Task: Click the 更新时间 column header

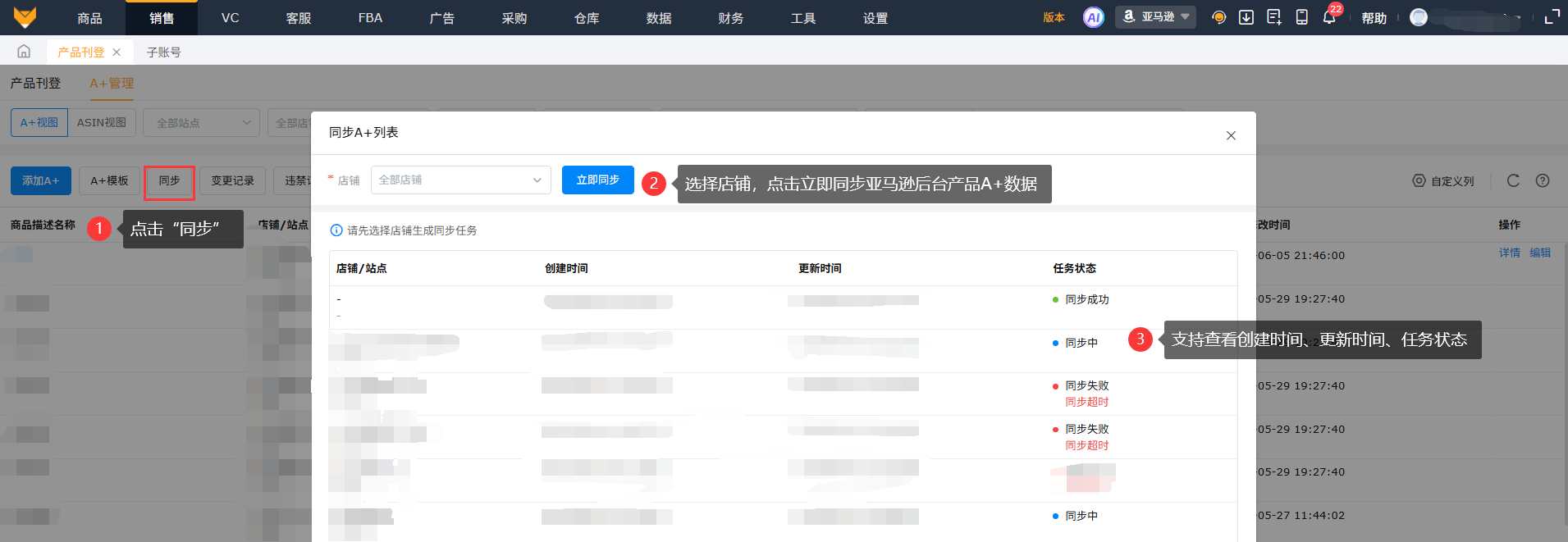Action: (821, 268)
